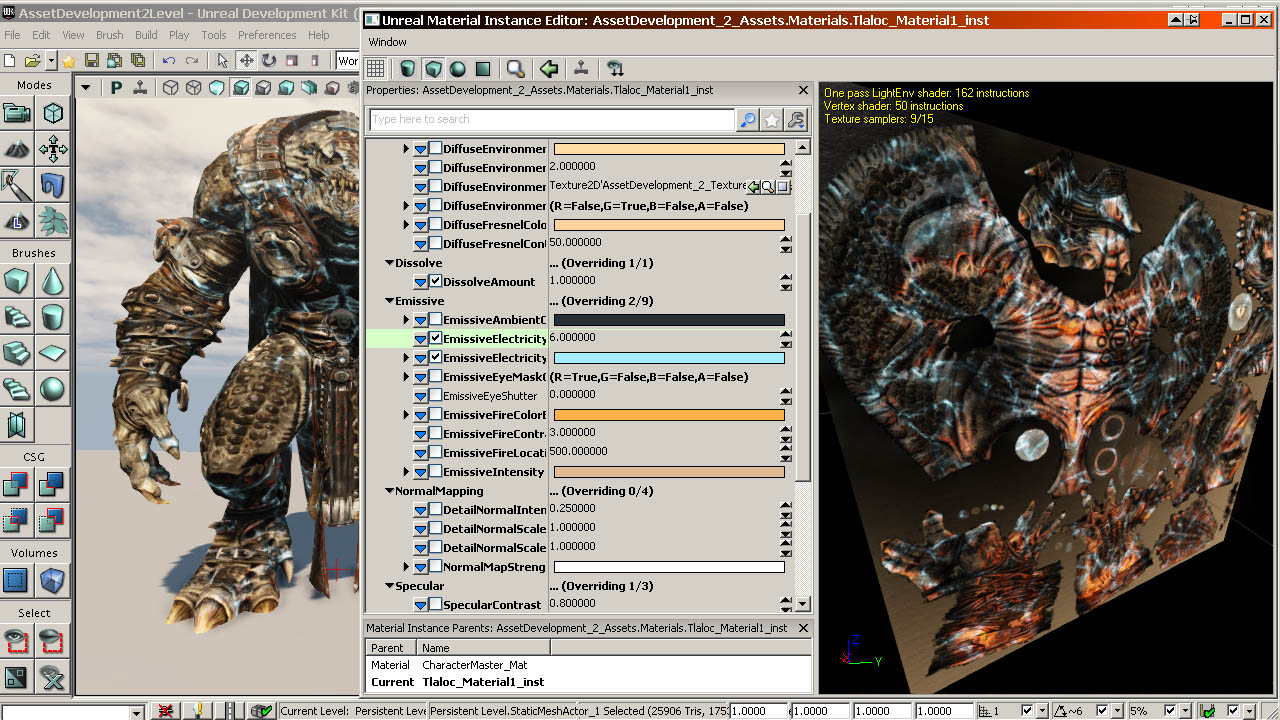
Task: Click the dark EmissiveAmbientC color swatch
Action: pos(669,320)
